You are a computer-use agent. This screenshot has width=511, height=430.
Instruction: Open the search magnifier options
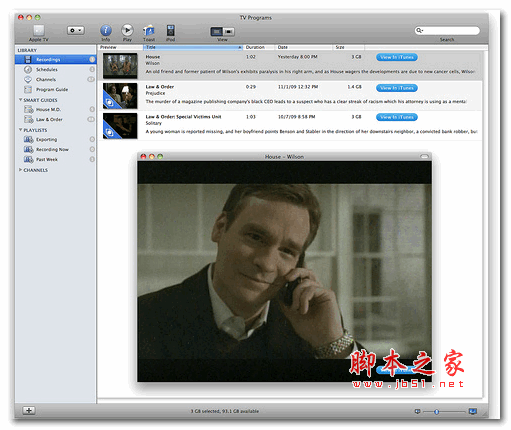[x=419, y=31]
